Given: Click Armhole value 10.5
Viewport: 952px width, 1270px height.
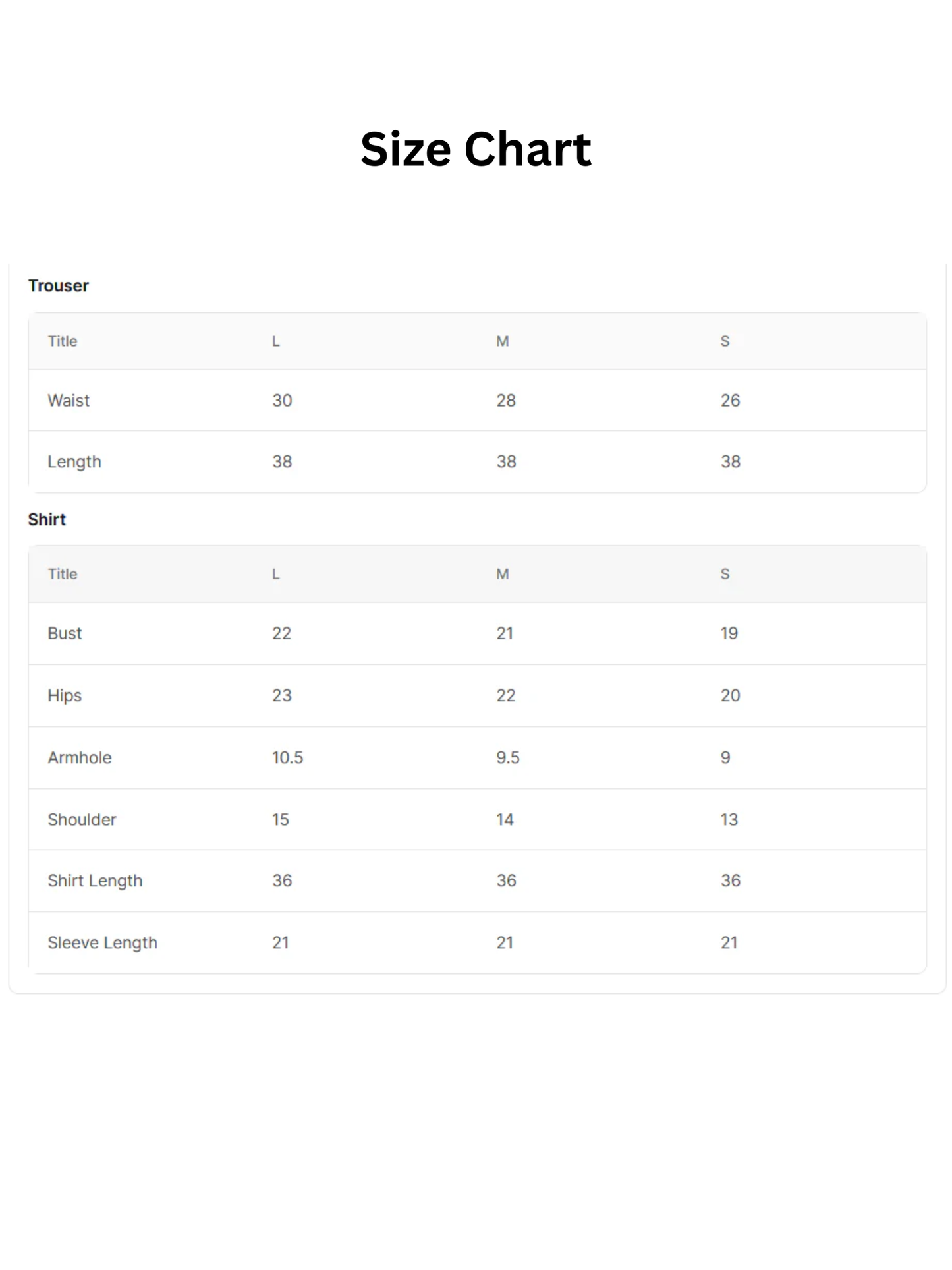Looking at the screenshot, I should 288,757.
